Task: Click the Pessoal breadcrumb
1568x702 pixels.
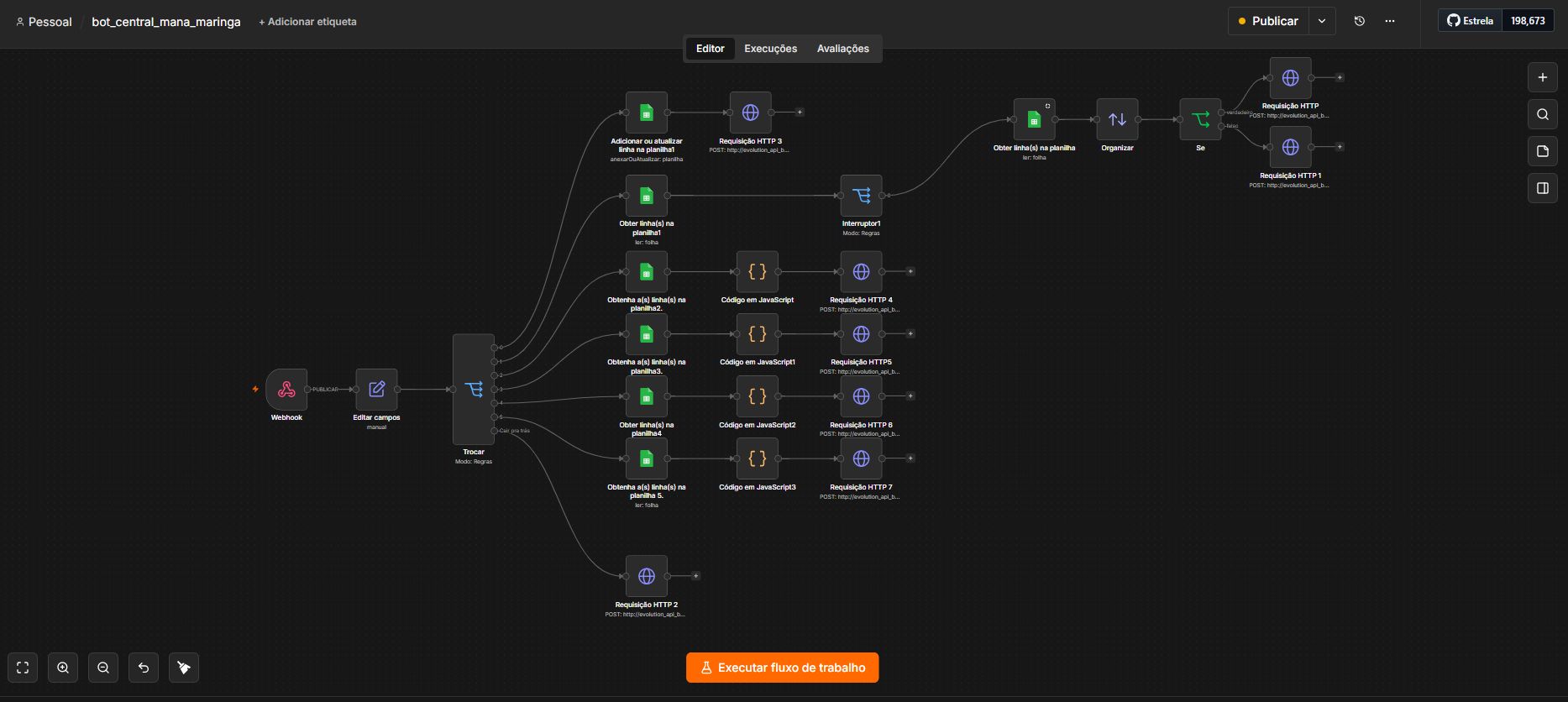Action: pos(45,22)
